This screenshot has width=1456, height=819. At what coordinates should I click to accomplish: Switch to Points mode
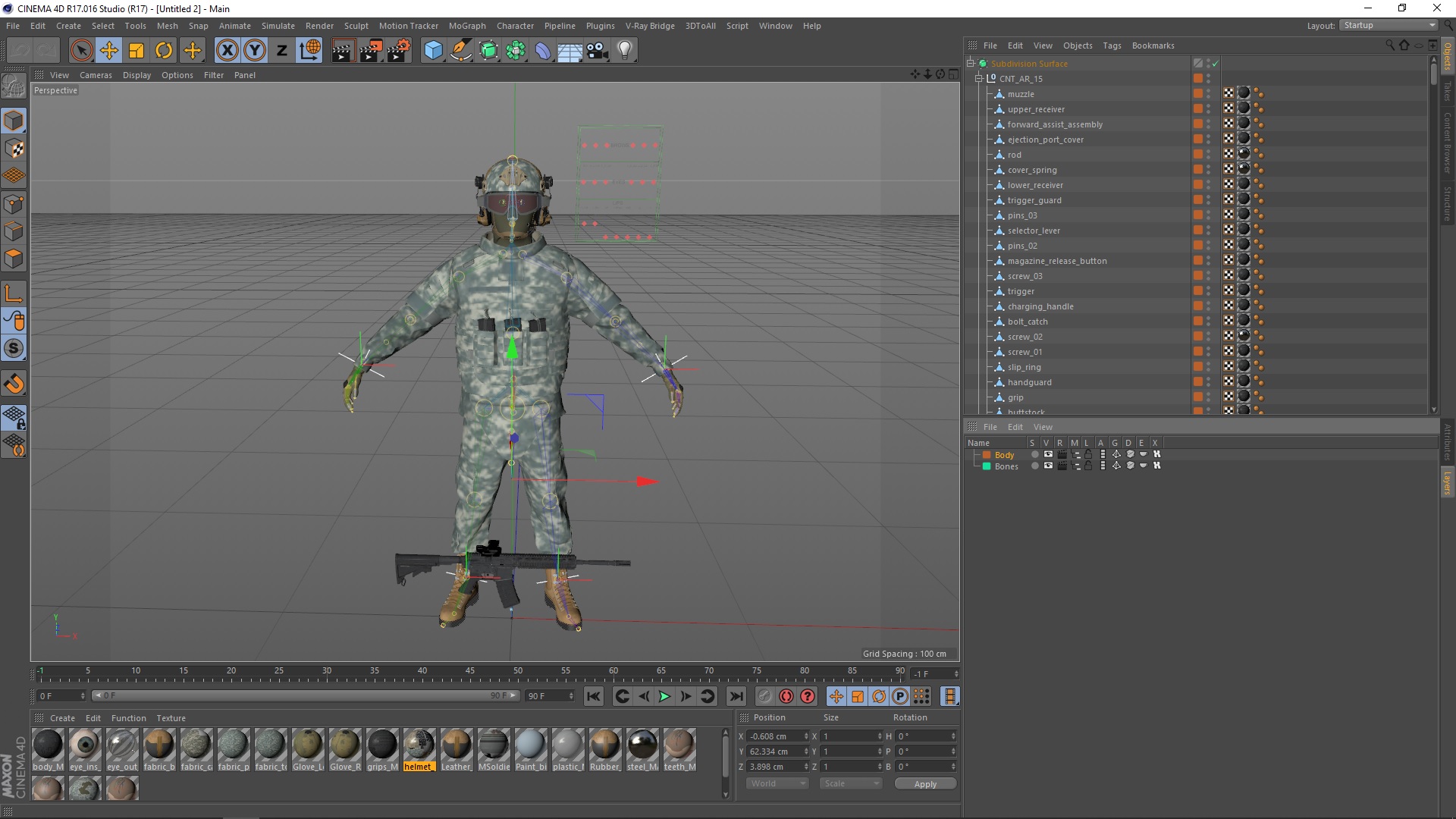point(14,203)
